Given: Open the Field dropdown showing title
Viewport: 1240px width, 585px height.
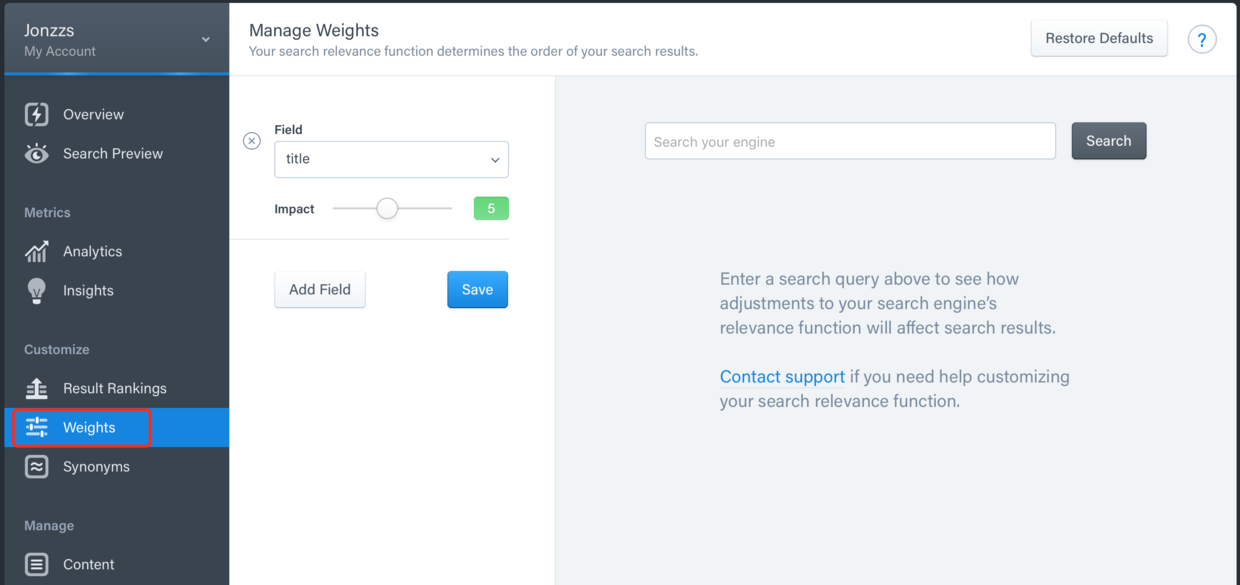Looking at the screenshot, I should (391, 160).
